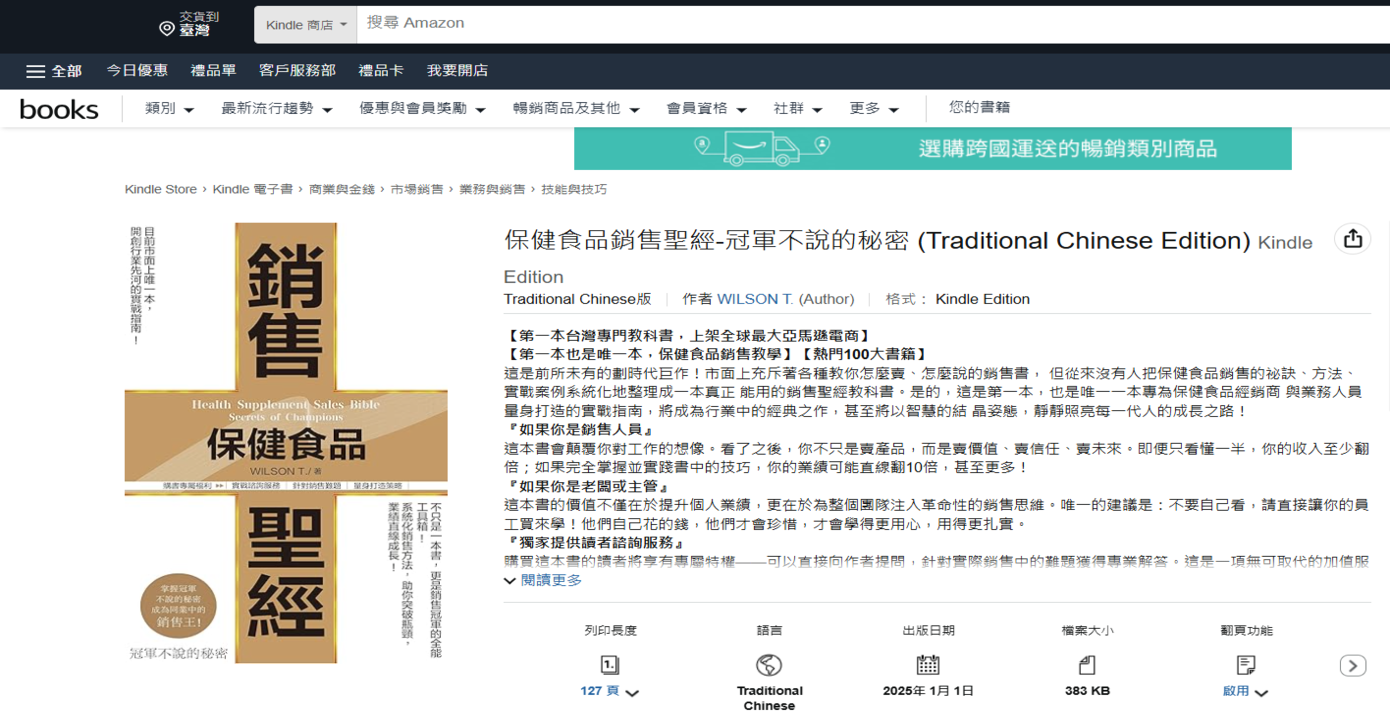Image resolution: width=1390 pixels, height=720 pixels.
Task: Open 禮品卡 in navigation bar
Action: 381,70
